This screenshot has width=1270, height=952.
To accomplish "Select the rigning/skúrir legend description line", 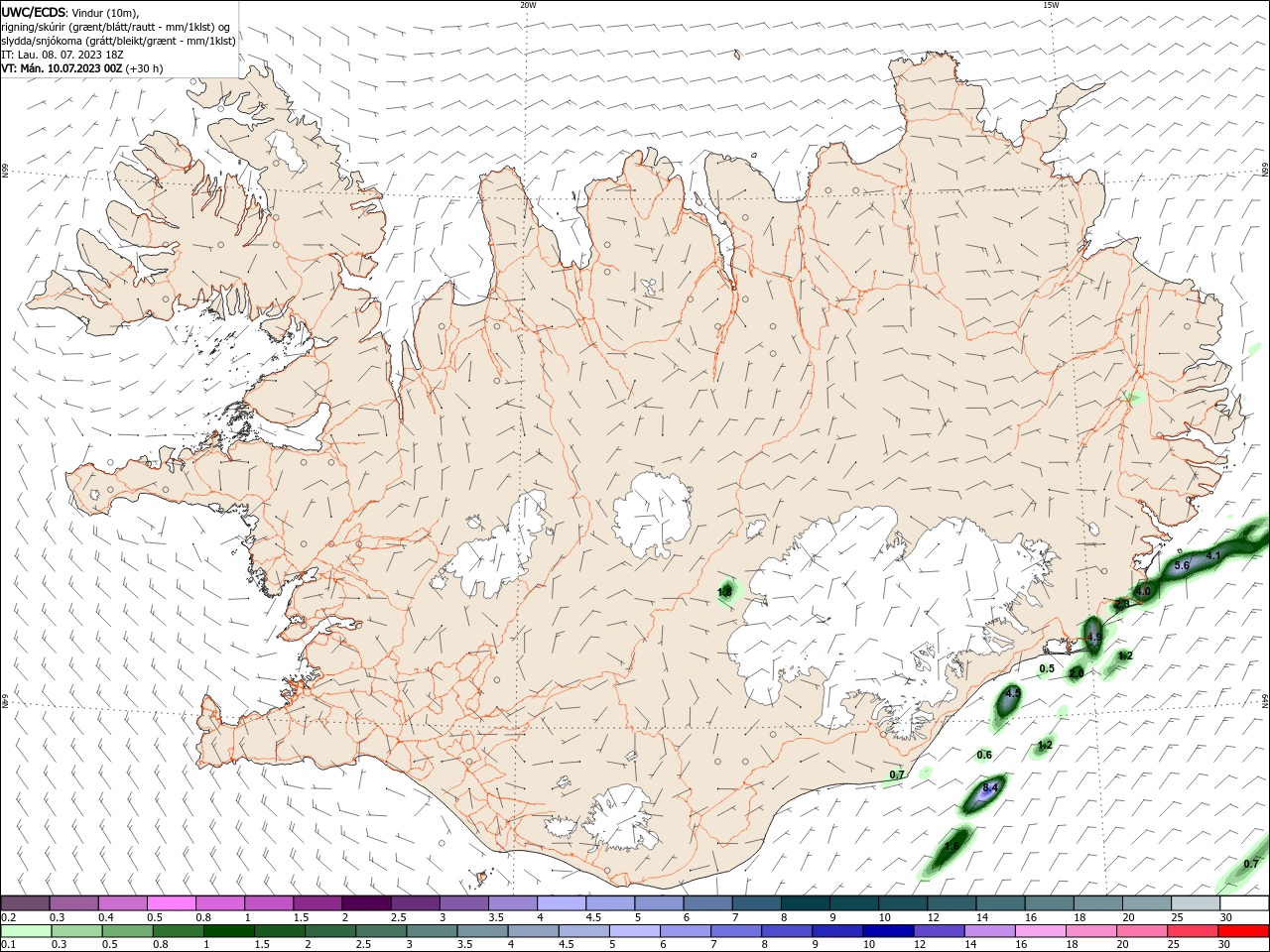I will (116, 27).
